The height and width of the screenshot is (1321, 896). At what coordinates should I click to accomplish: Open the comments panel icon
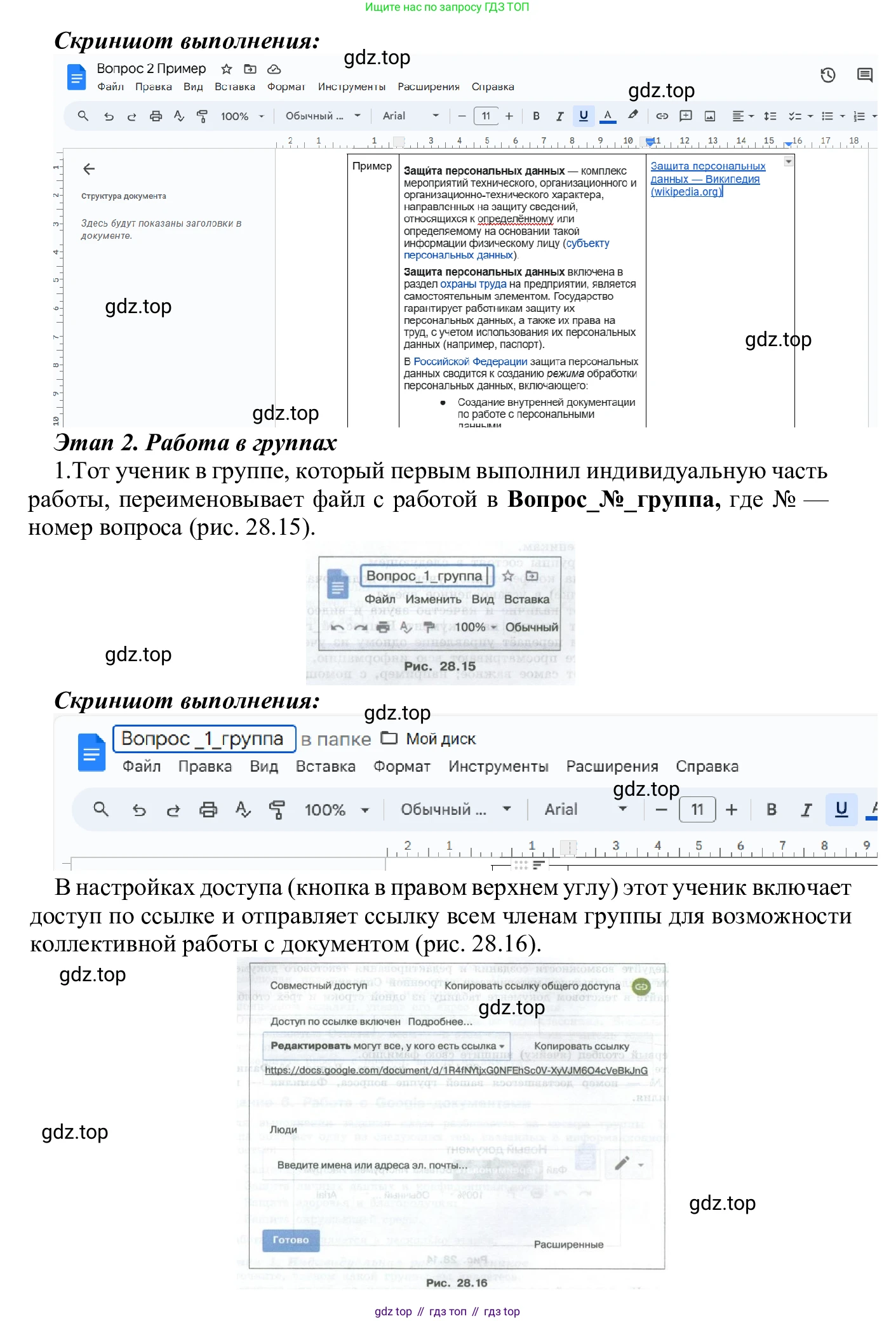tap(864, 75)
